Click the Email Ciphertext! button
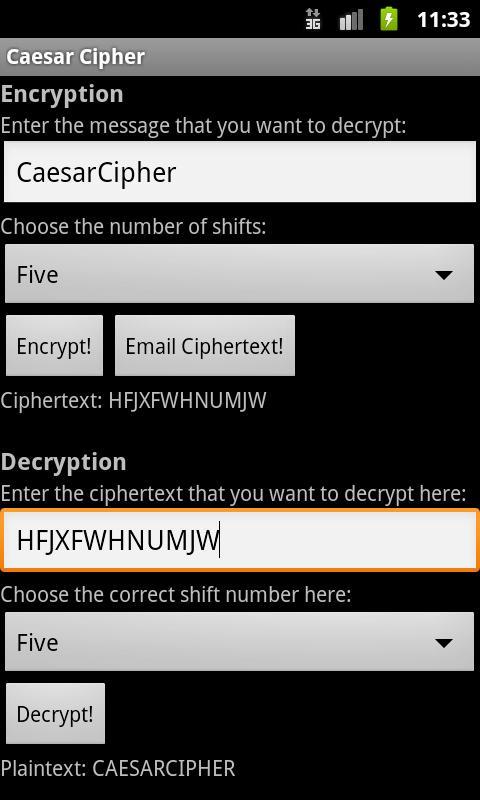This screenshot has height=800, width=480. [x=205, y=345]
